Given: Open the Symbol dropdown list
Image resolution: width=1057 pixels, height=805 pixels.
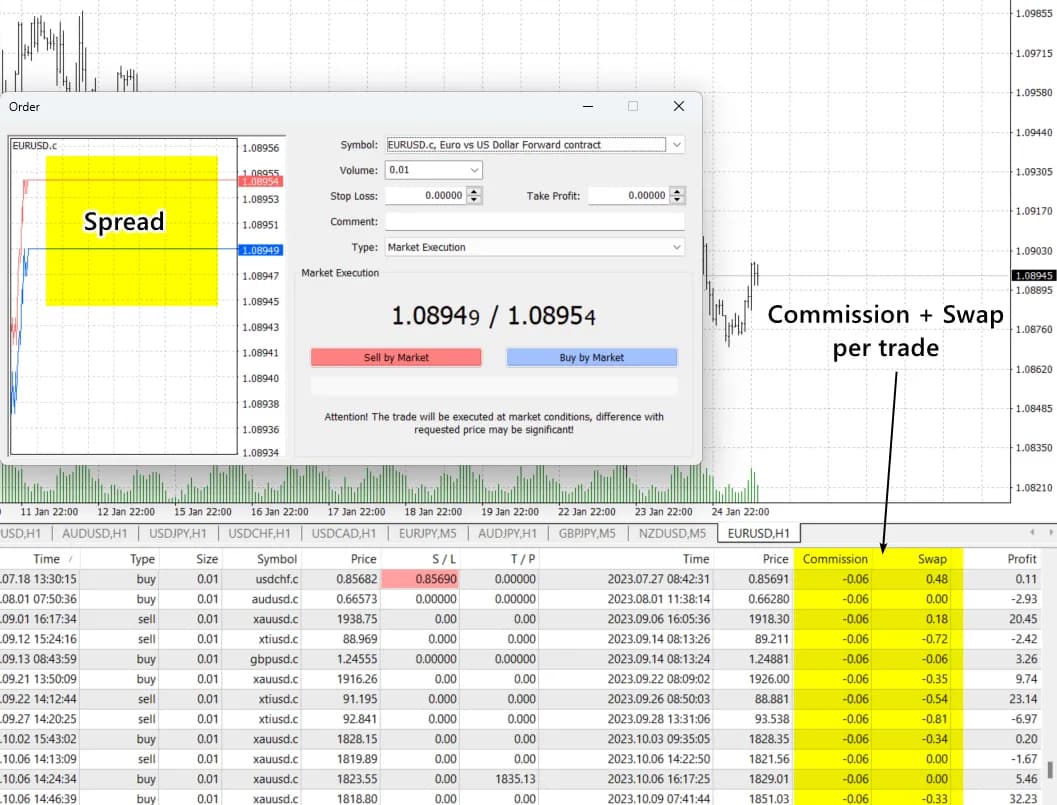Looking at the screenshot, I should (x=677, y=145).
